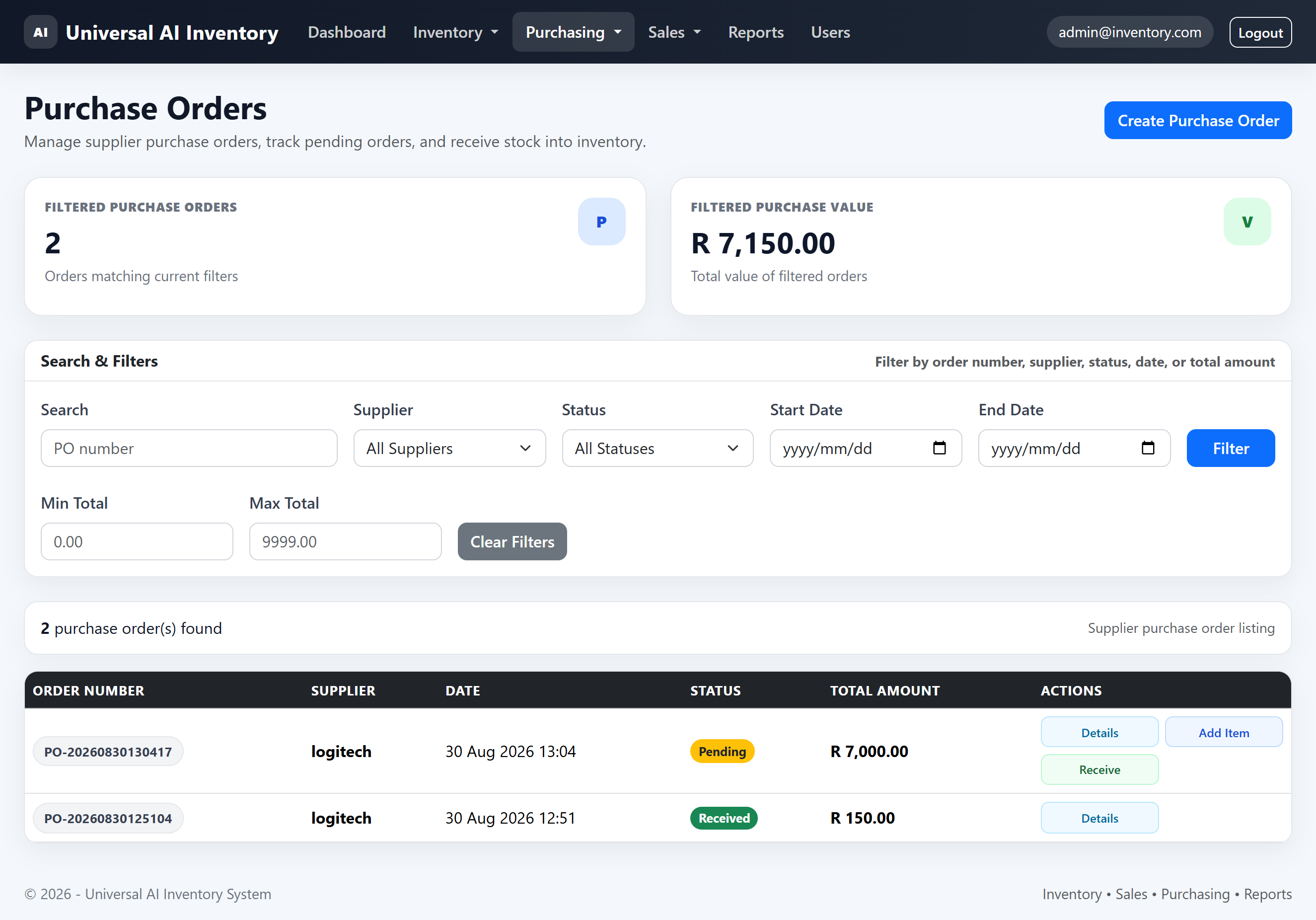1316x920 pixels.
Task: Click the R 150.00 total amount
Action: pyautogui.click(x=862, y=819)
